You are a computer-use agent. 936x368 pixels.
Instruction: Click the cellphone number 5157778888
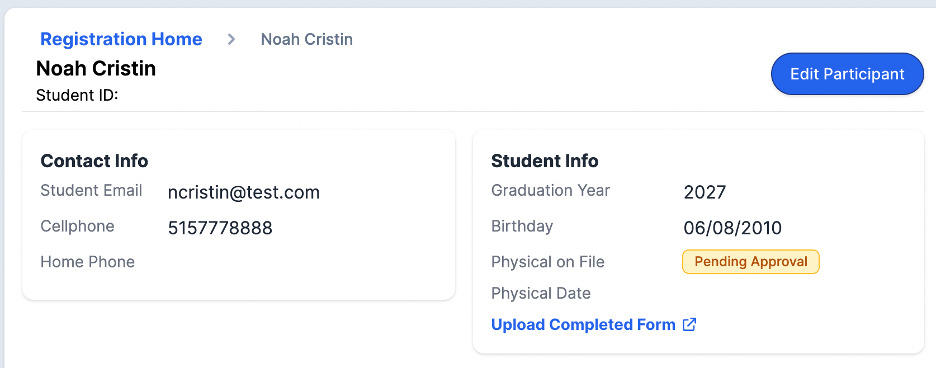point(220,228)
